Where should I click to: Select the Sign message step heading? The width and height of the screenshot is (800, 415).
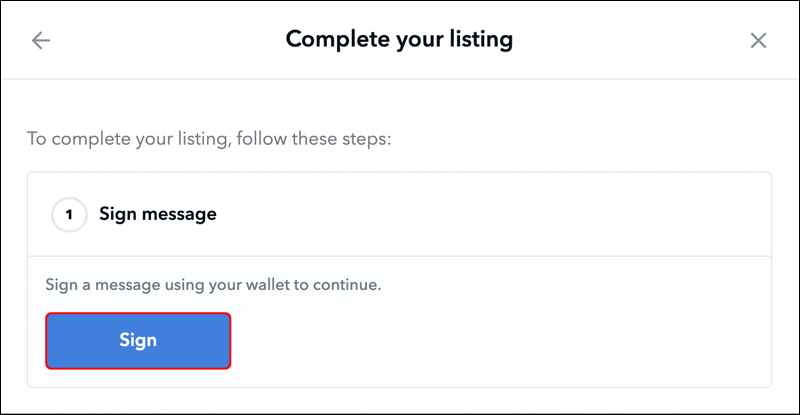click(x=158, y=213)
